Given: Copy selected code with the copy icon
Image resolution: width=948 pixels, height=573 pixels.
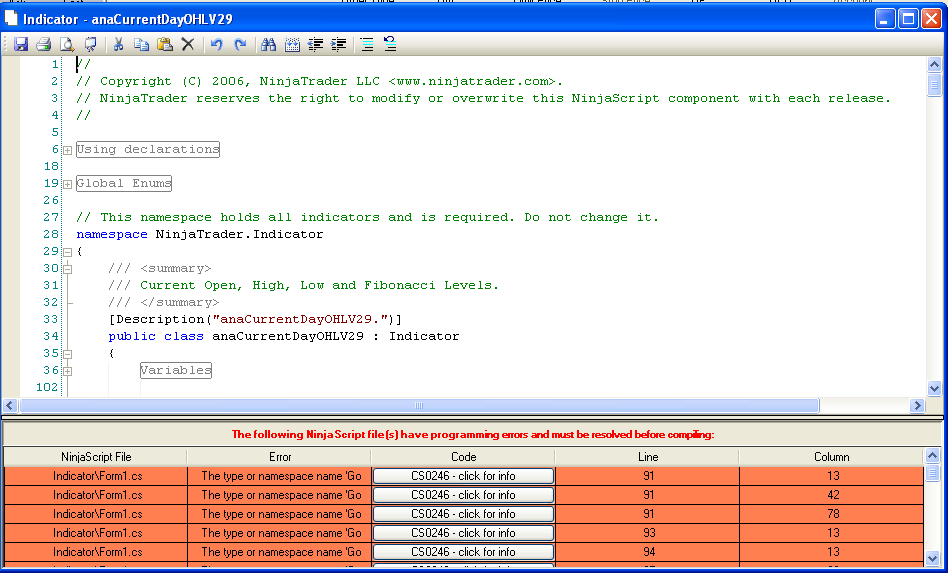Looking at the screenshot, I should click(141, 44).
